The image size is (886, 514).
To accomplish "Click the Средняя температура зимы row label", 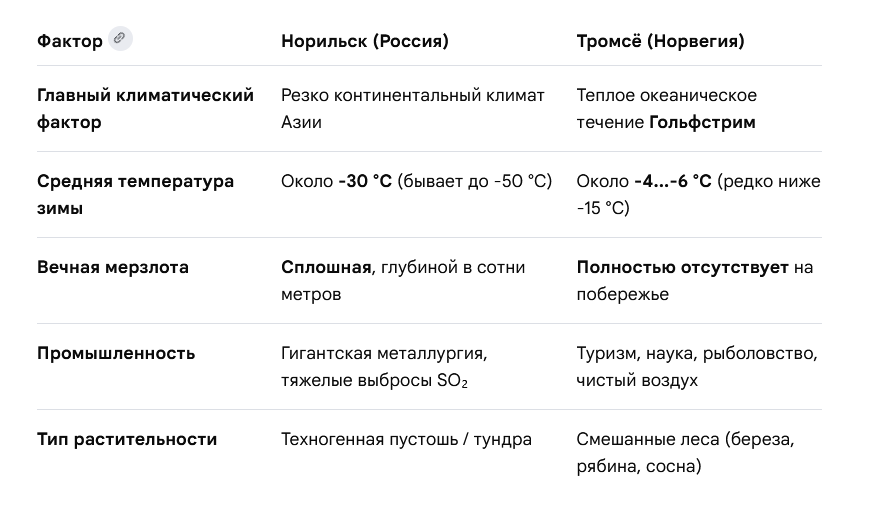I will coord(136,194).
